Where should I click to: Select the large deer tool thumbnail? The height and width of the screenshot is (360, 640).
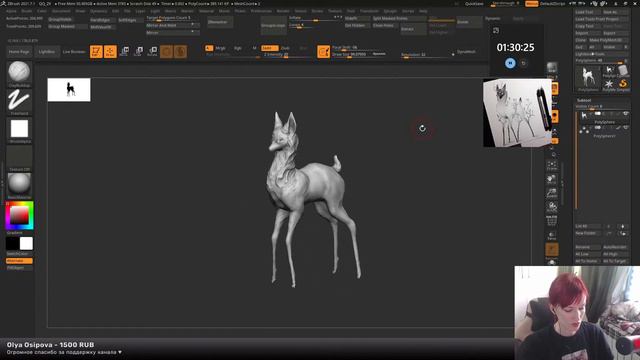tap(588, 78)
